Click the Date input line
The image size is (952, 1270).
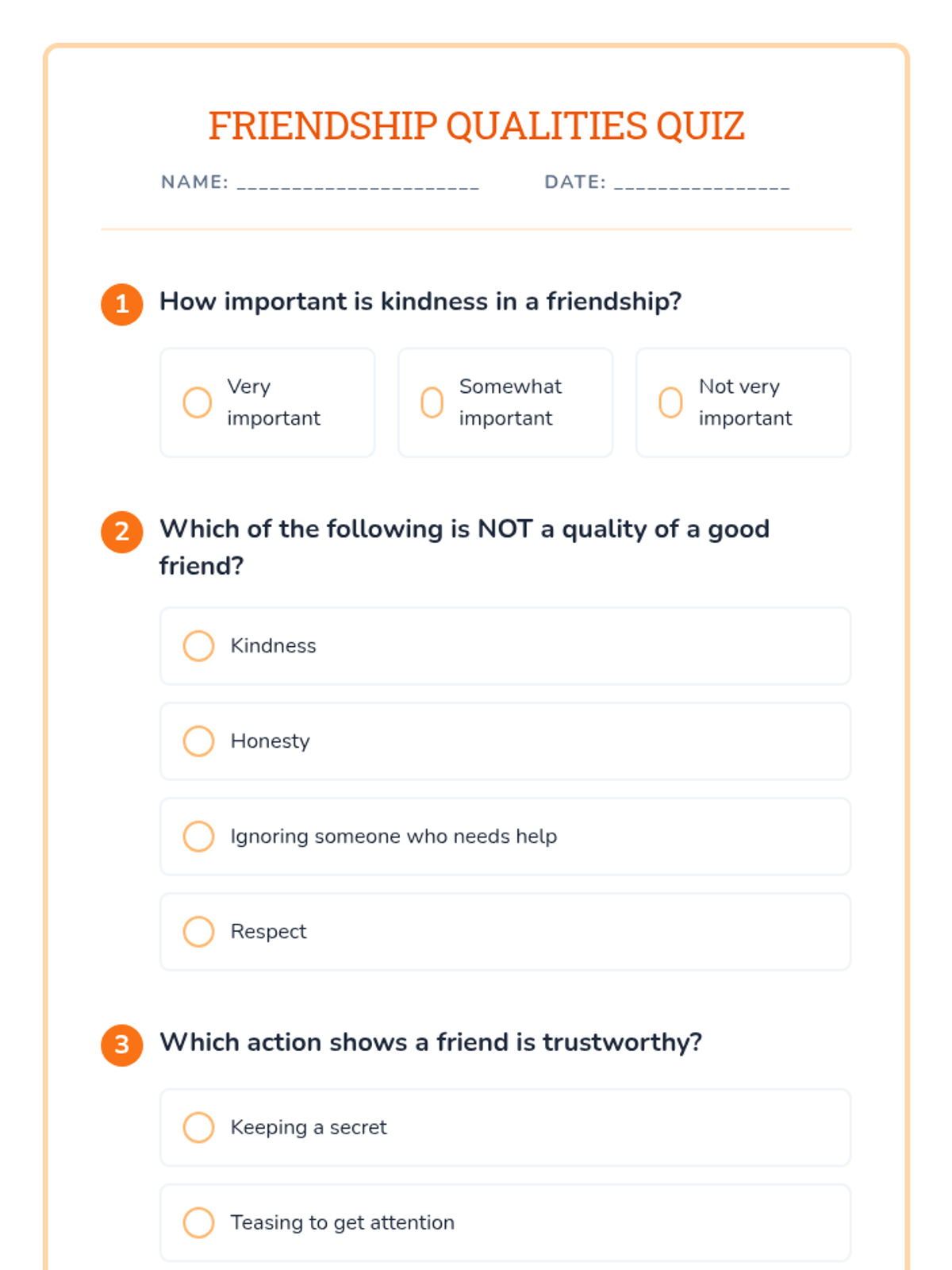tap(702, 183)
